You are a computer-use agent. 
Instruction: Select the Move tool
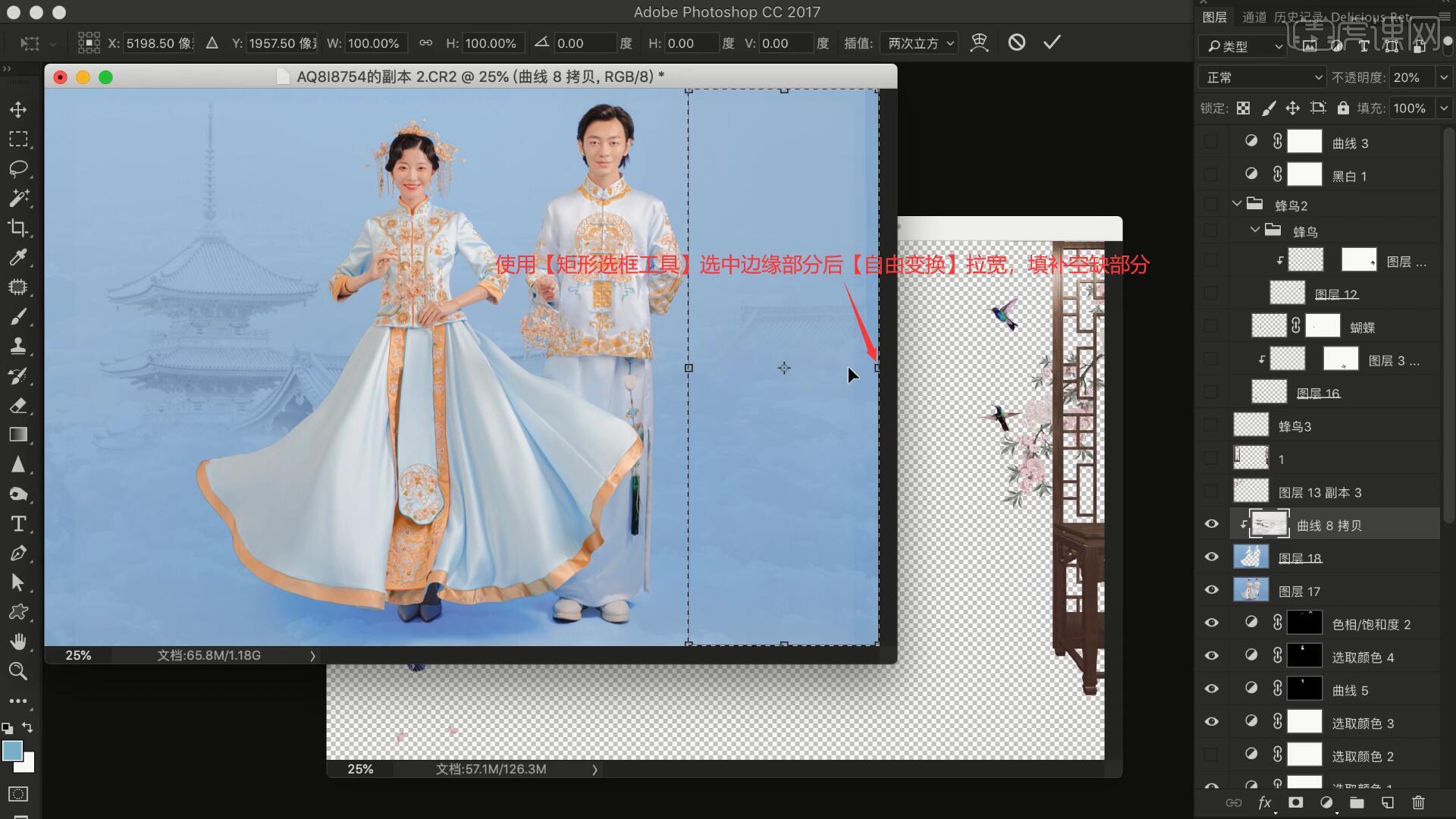[18, 110]
